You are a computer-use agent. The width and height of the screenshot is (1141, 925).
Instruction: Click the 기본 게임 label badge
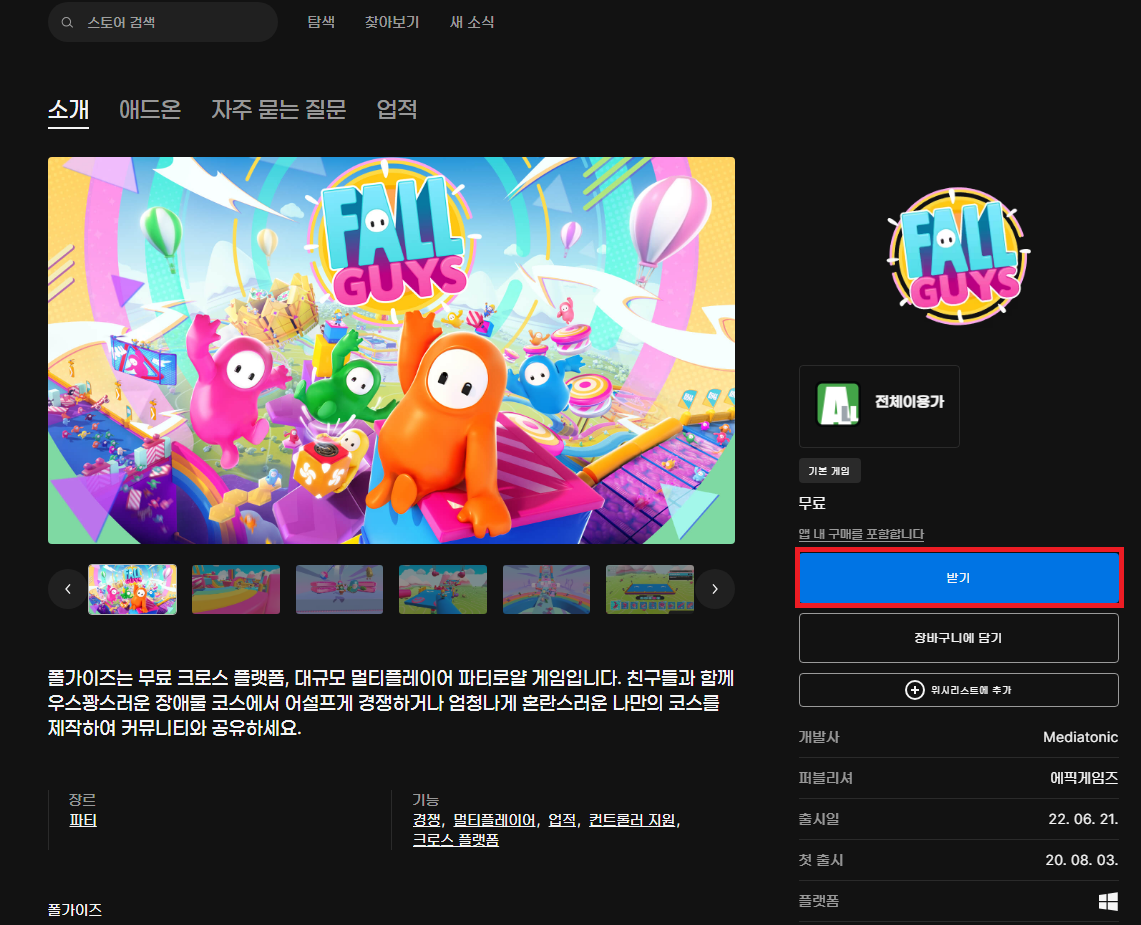click(830, 471)
